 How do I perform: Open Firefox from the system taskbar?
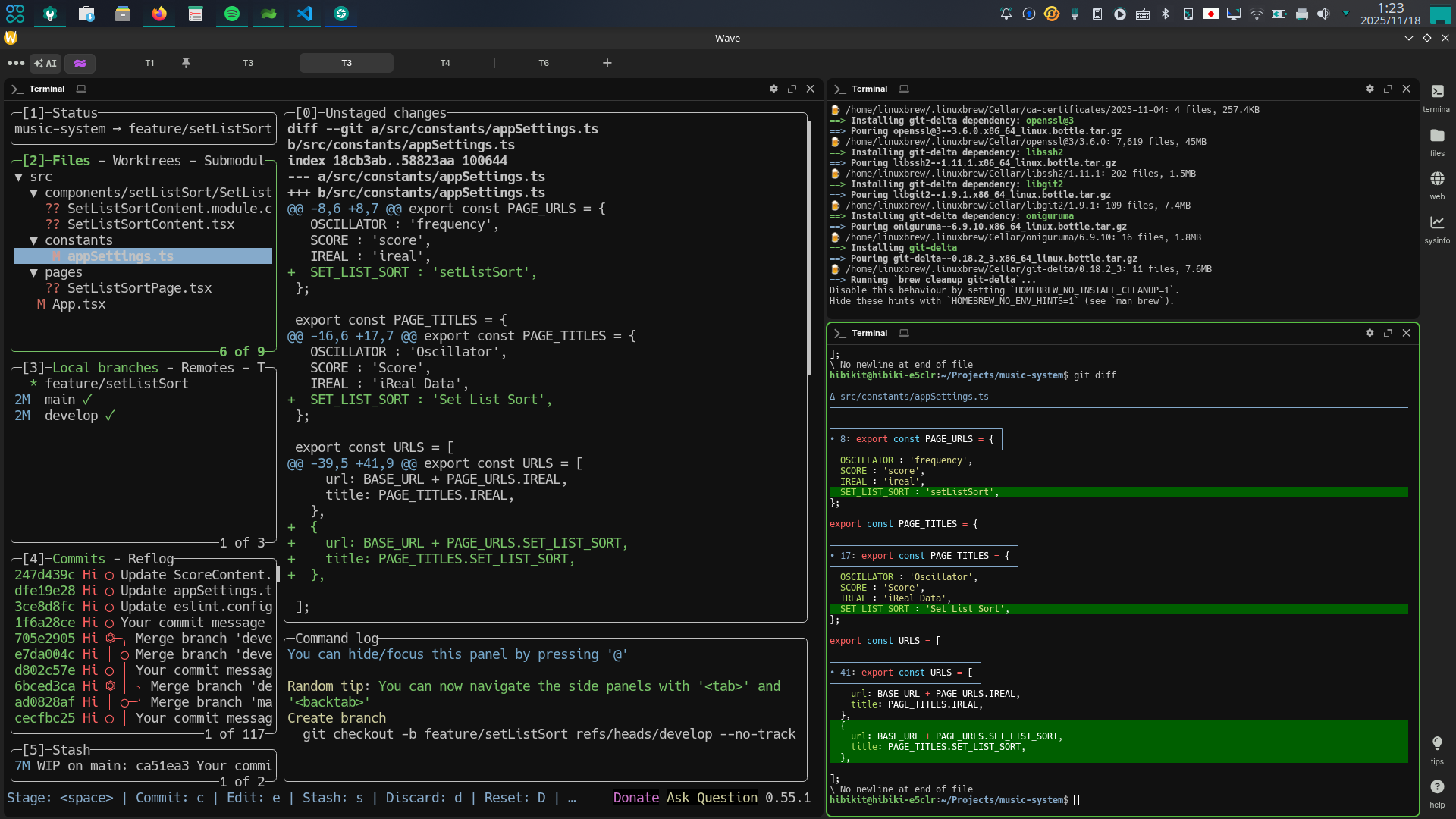tap(158, 14)
